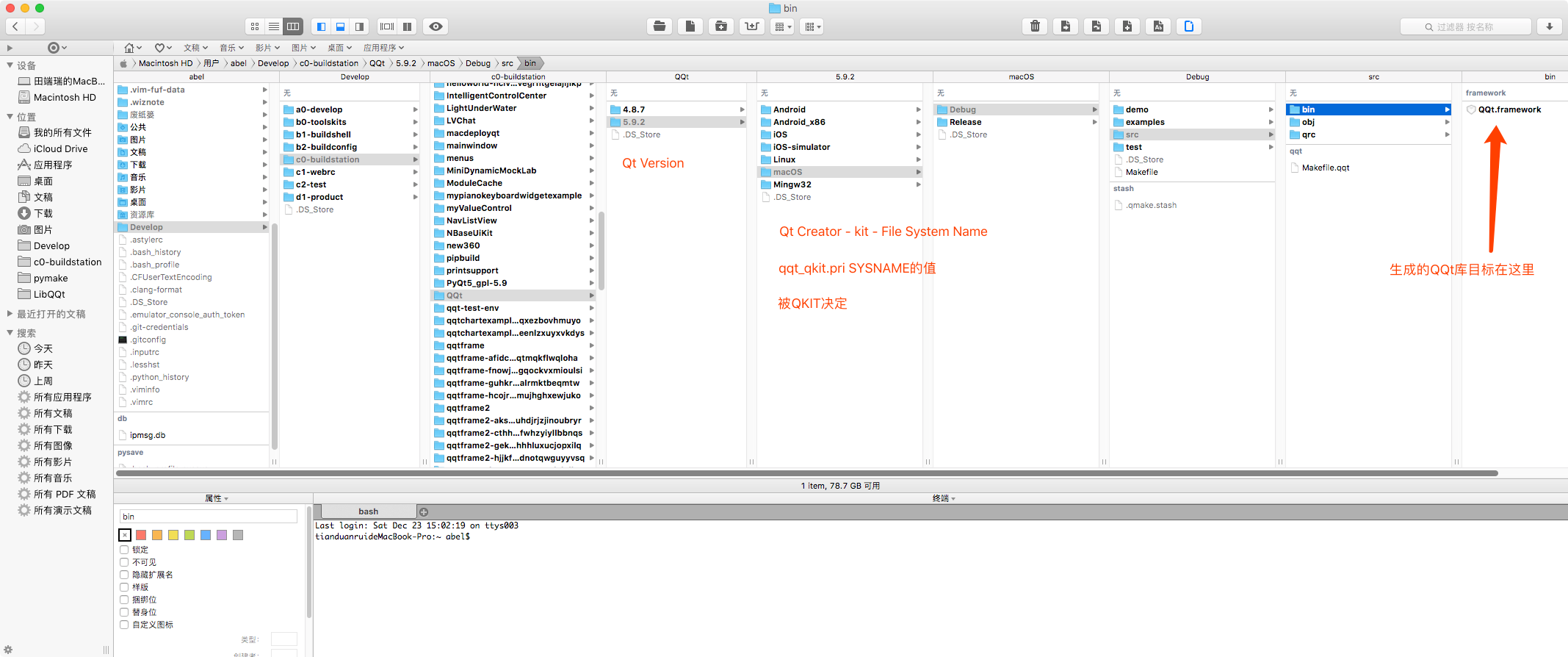The image size is (1568, 657).
Task: Switch to list view
Action: click(274, 26)
